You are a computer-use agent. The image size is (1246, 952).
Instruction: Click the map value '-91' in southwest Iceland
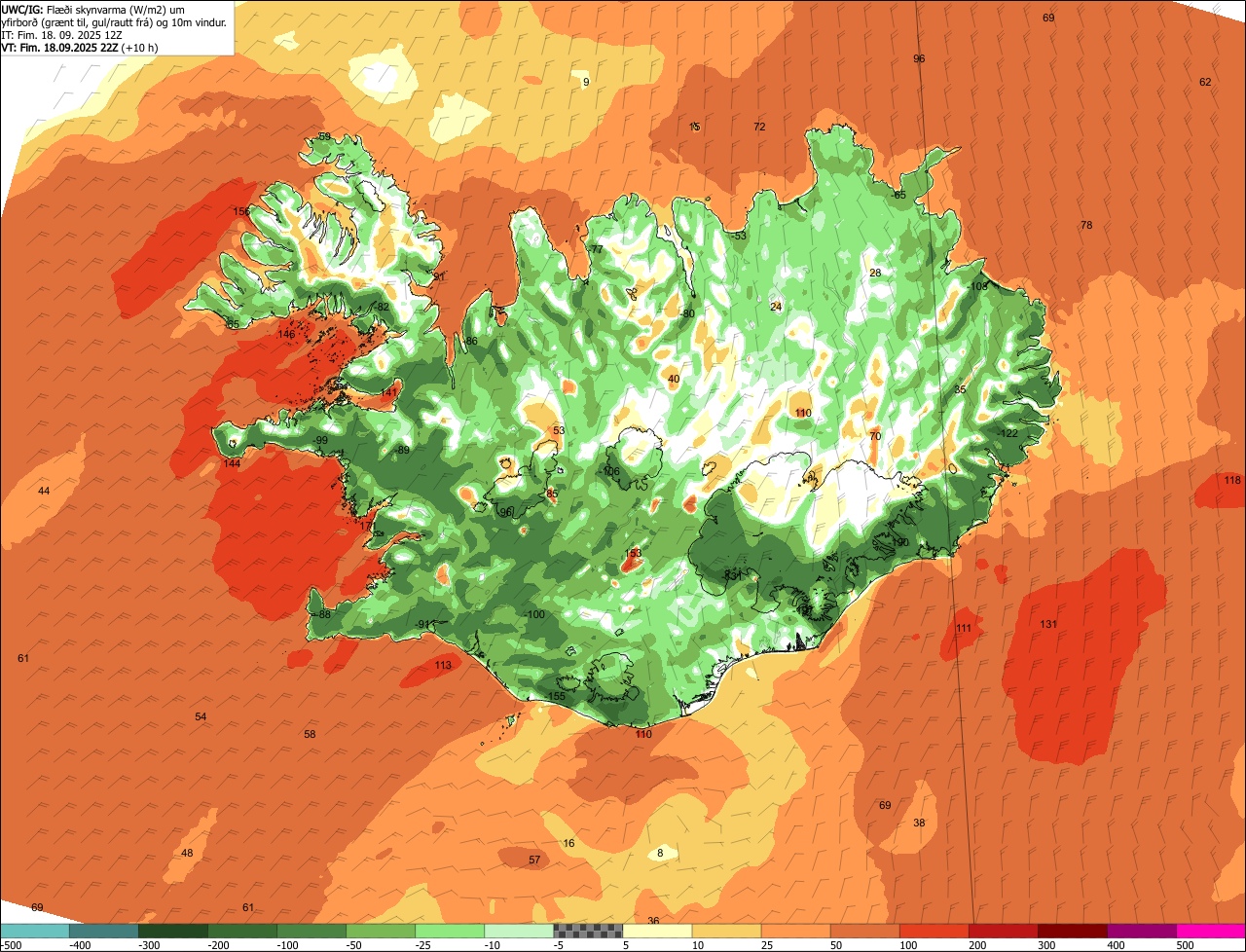pyautogui.click(x=421, y=625)
